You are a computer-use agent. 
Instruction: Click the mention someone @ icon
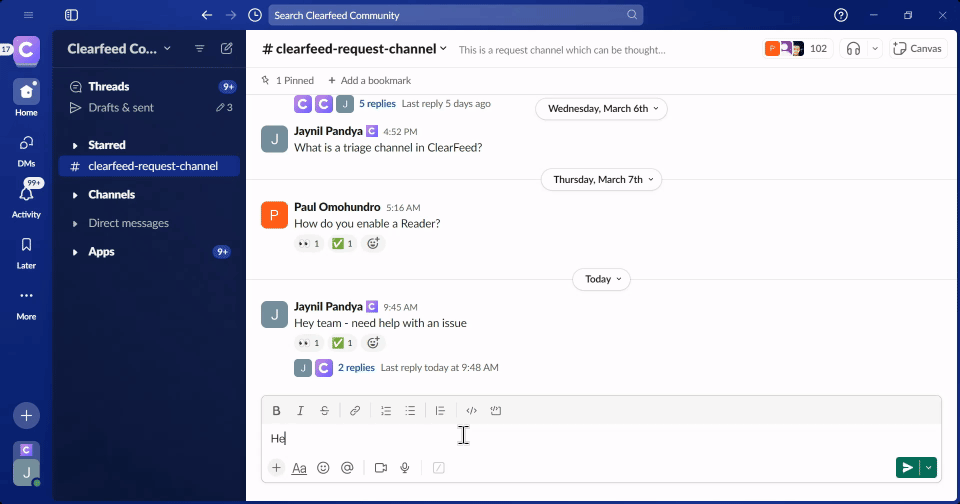[347, 467]
